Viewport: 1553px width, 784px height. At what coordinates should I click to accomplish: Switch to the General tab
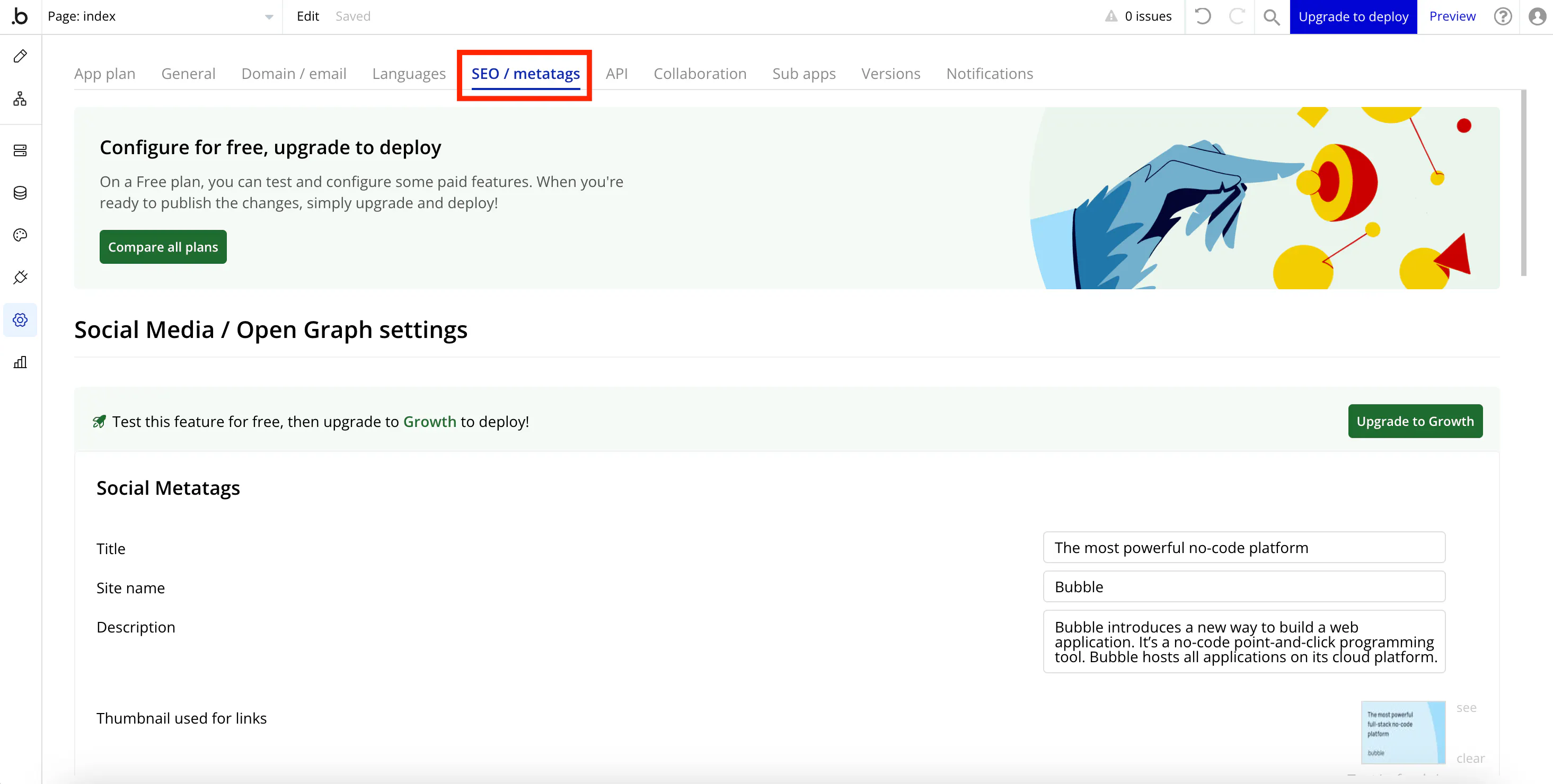click(188, 74)
